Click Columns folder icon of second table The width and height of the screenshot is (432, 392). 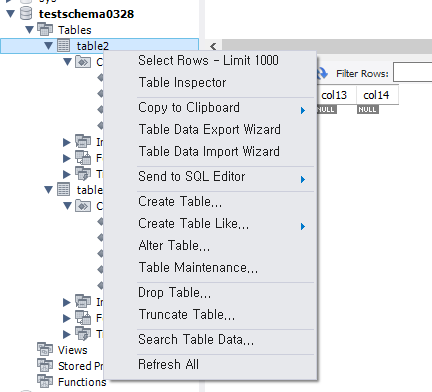pos(83,206)
